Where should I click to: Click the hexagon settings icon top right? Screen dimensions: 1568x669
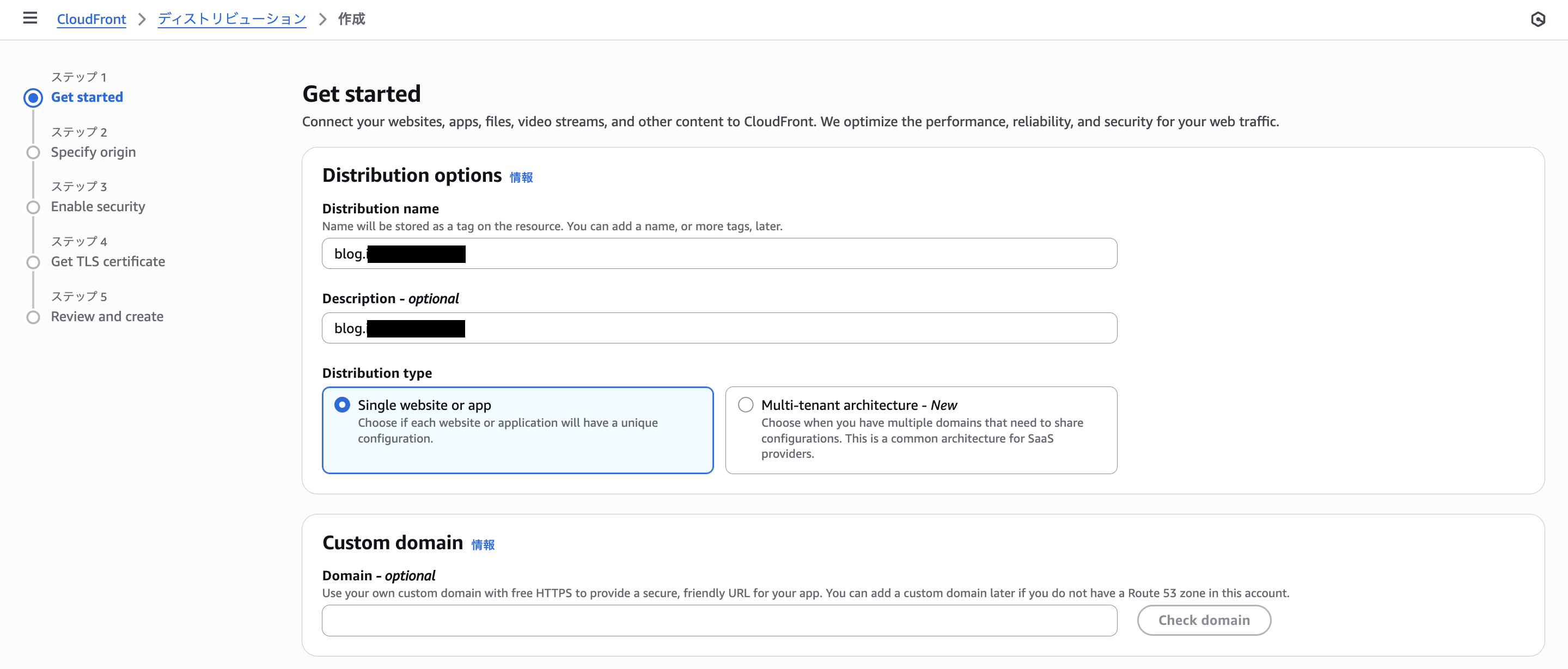click(x=1538, y=20)
